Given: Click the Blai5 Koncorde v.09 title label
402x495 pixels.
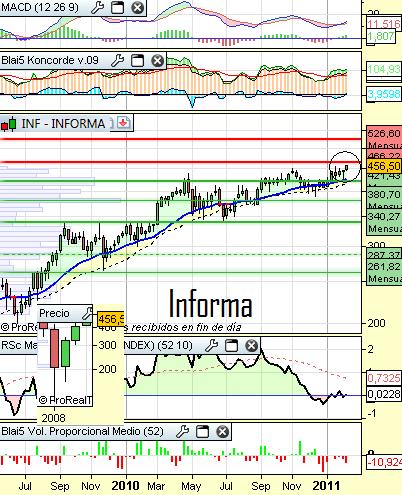Looking at the screenshot, I should tap(50, 60).
